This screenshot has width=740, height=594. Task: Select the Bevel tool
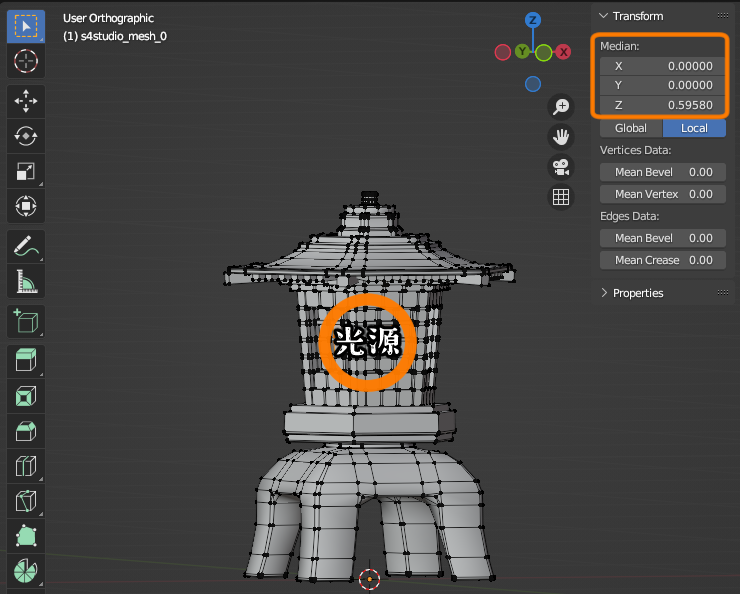(x=26, y=431)
